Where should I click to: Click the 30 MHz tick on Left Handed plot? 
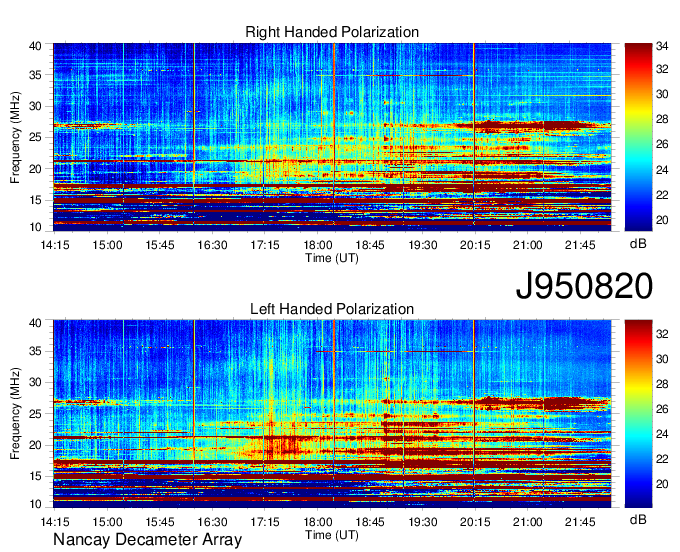[x=35, y=382]
